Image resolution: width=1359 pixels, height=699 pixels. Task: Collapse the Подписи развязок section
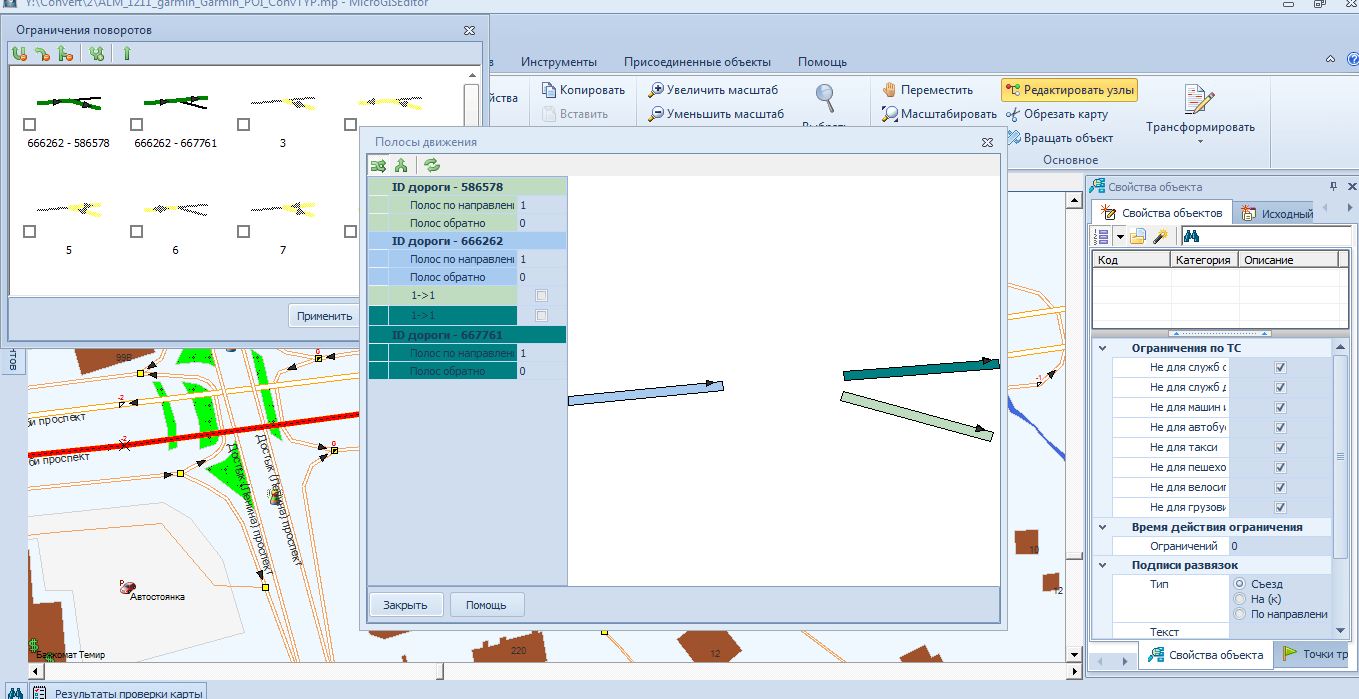click(1103, 566)
